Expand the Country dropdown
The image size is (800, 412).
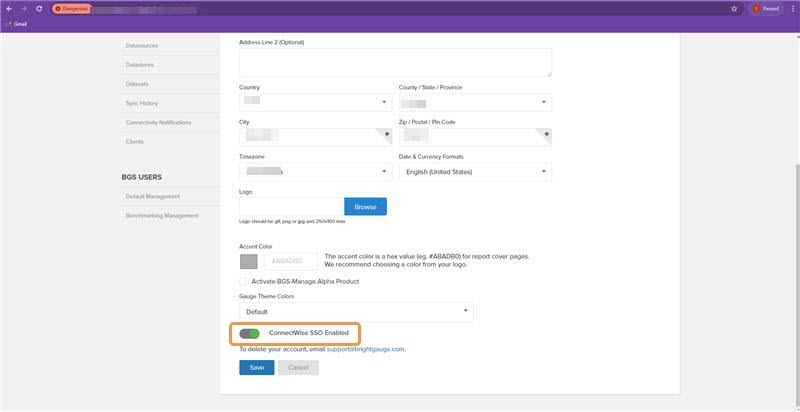(x=316, y=102)
